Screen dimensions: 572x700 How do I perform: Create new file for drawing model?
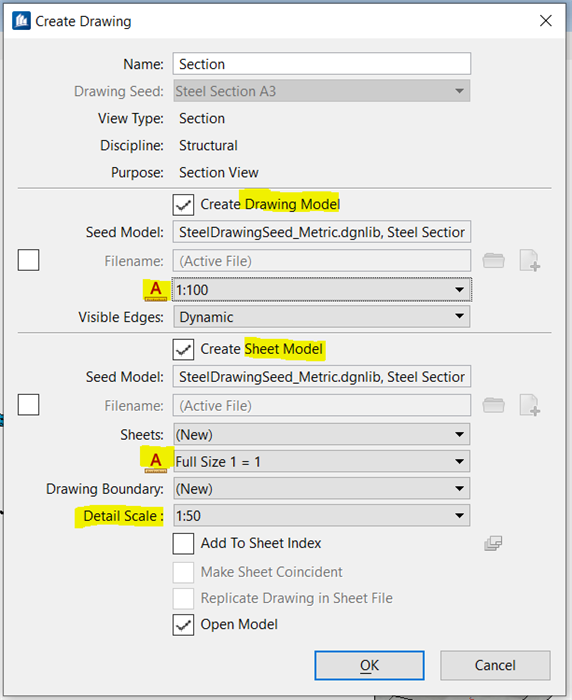pos(530,261)
